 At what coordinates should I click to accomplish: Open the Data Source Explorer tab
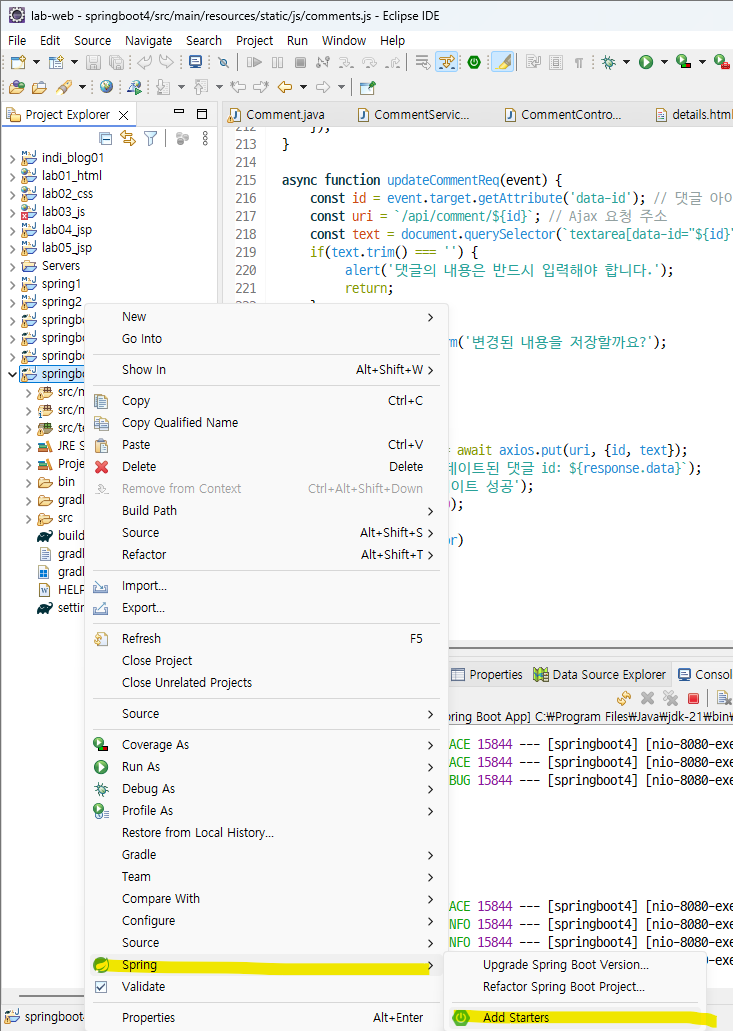pyautogui.click(x=602, y=675)
